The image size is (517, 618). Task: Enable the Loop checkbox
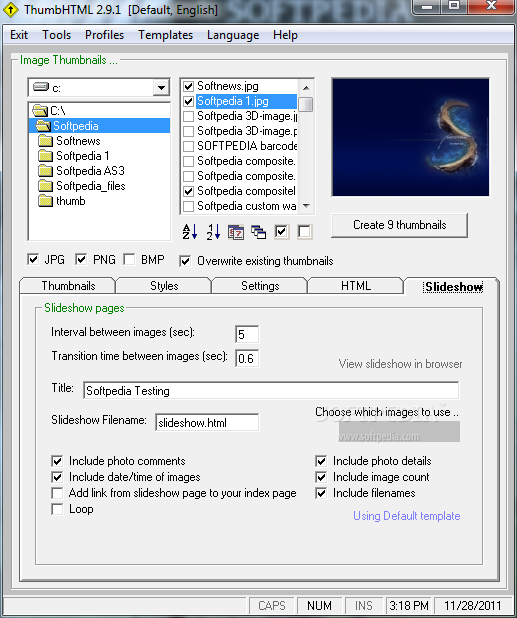(x=57, y=509)
